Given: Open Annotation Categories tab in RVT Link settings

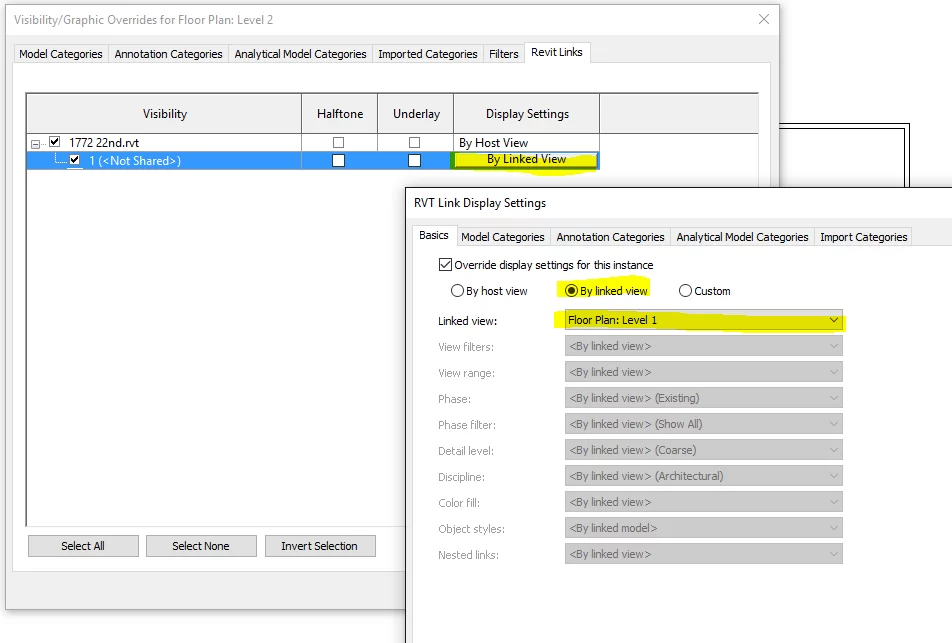Looking at the screenshot, I should click(610, 237).
